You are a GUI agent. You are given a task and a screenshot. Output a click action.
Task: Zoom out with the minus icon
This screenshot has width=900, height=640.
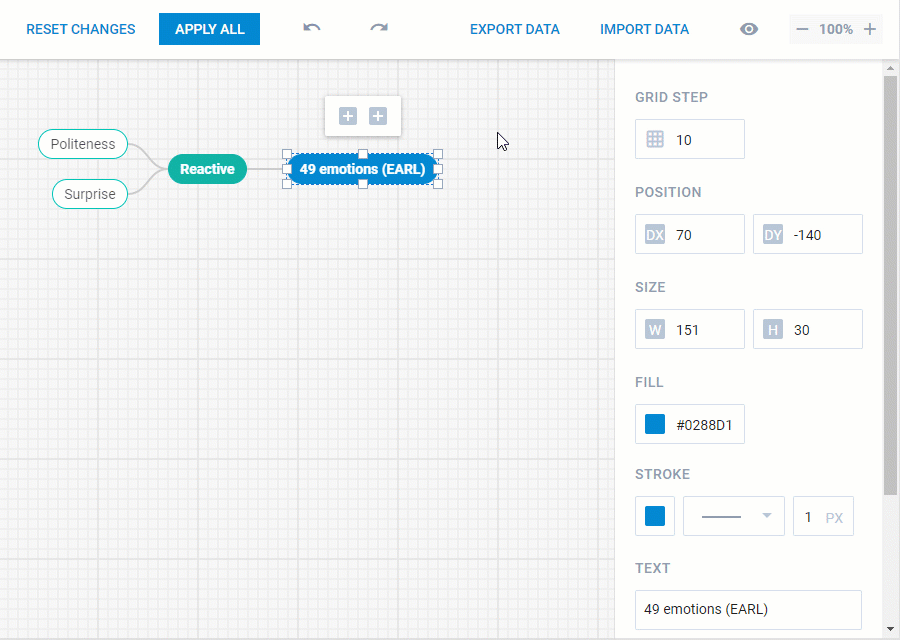(802, 29)
